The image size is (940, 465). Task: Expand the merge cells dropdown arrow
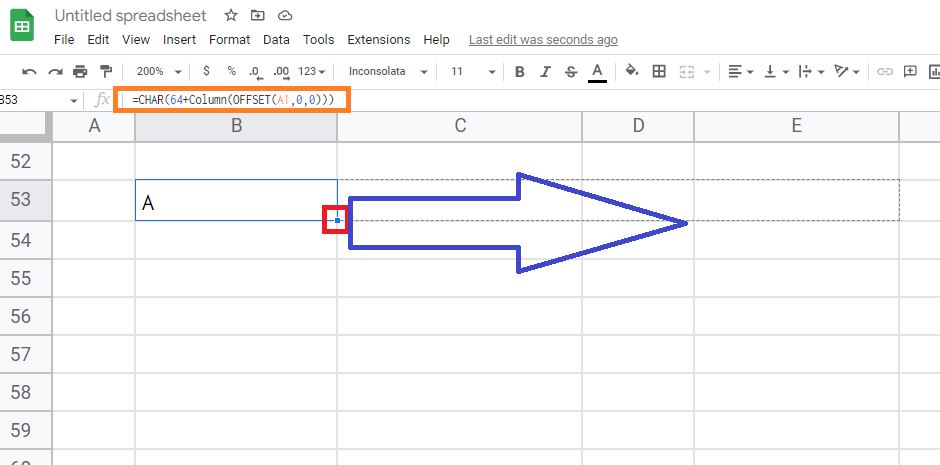point(707,72)
